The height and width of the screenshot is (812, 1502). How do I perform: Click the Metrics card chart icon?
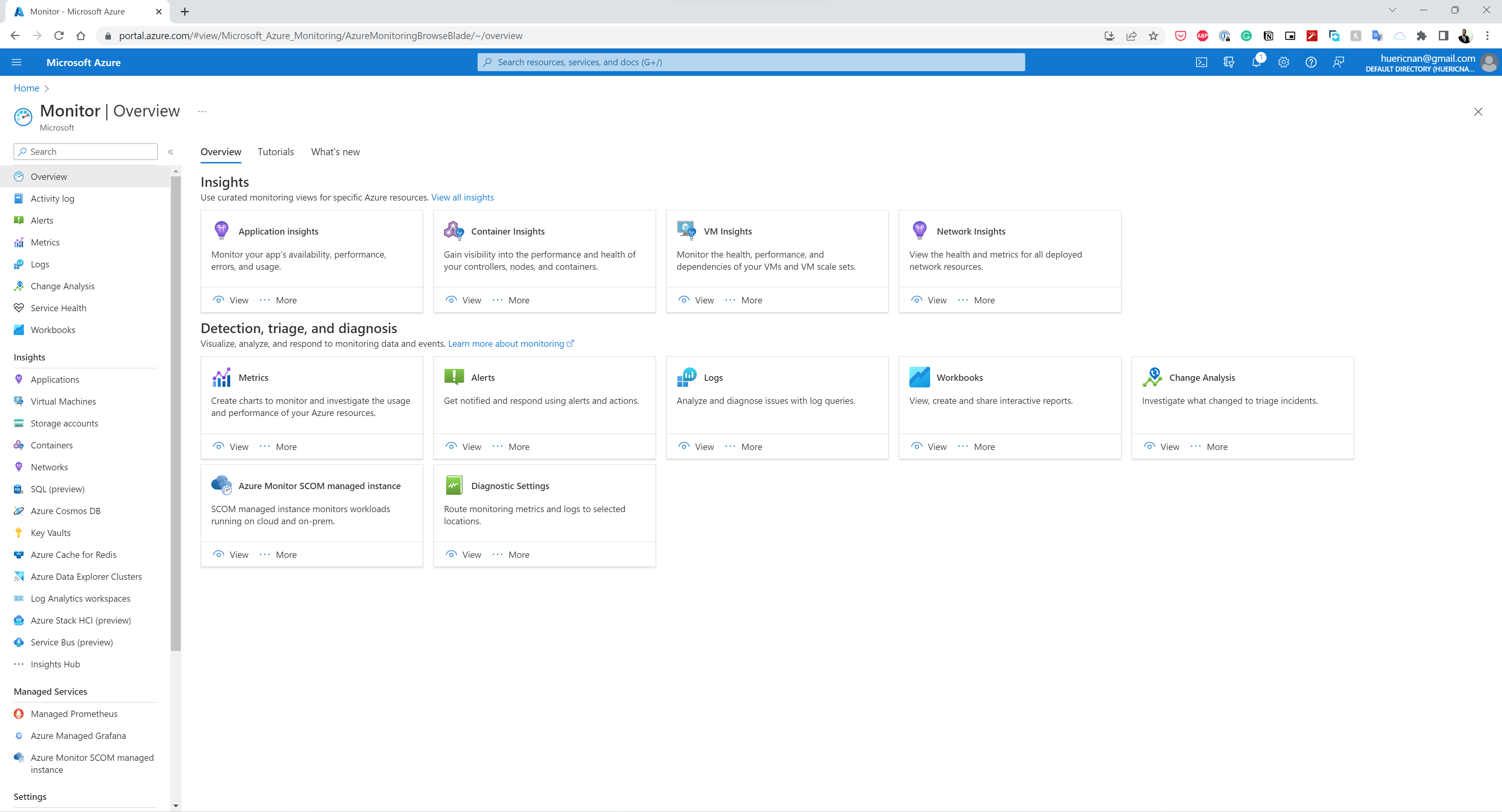[221, 377]
